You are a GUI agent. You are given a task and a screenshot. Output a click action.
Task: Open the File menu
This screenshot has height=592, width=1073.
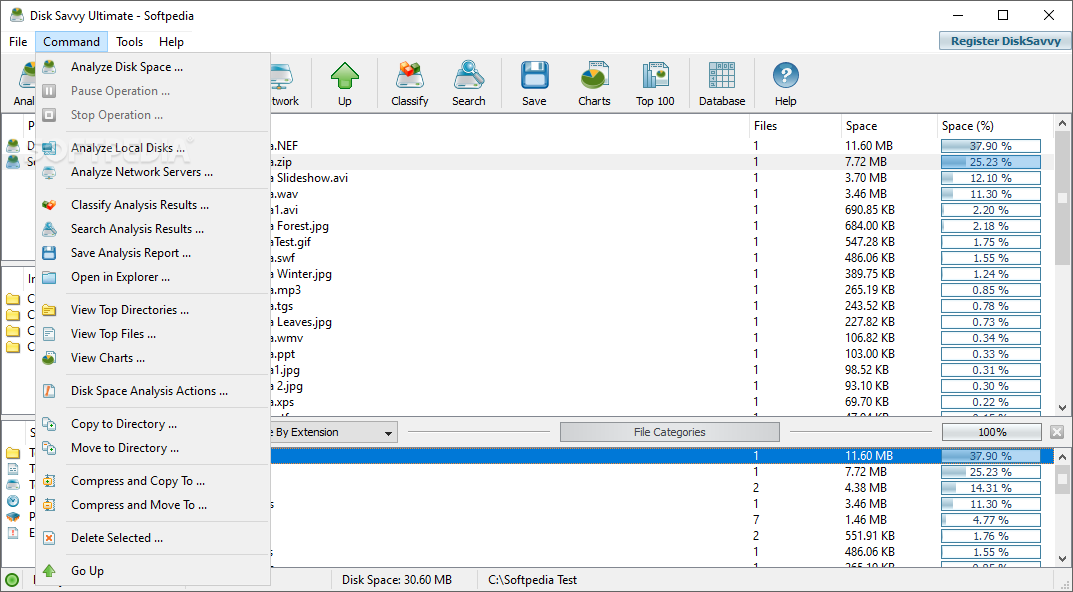(x=18, y=42)
